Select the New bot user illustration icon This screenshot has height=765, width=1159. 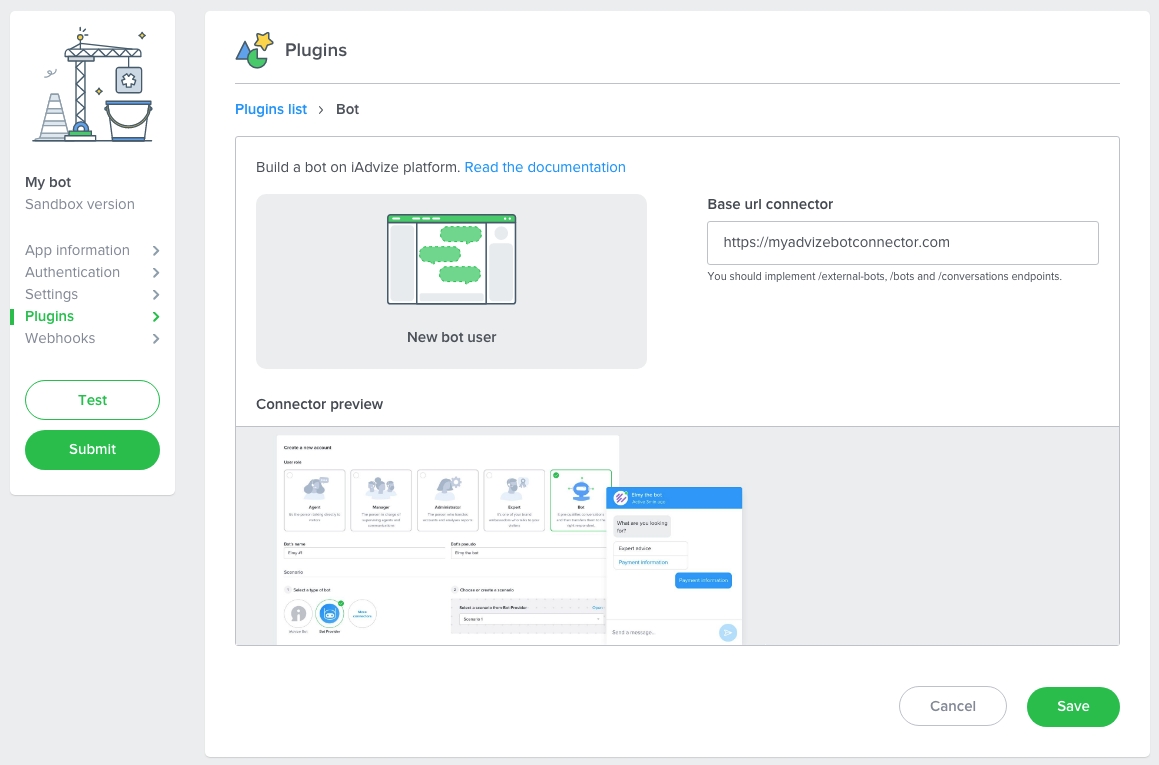(451, 259)
